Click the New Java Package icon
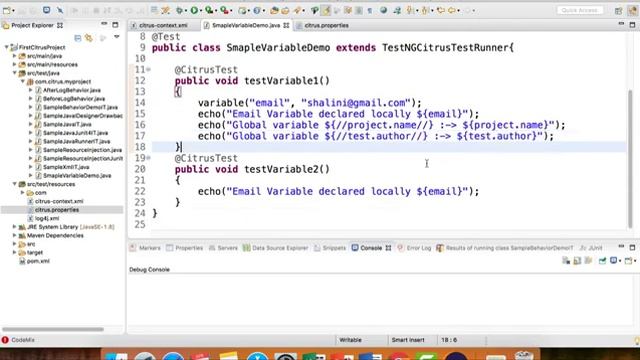The image size is (640, 360). [x=242, y=11]
